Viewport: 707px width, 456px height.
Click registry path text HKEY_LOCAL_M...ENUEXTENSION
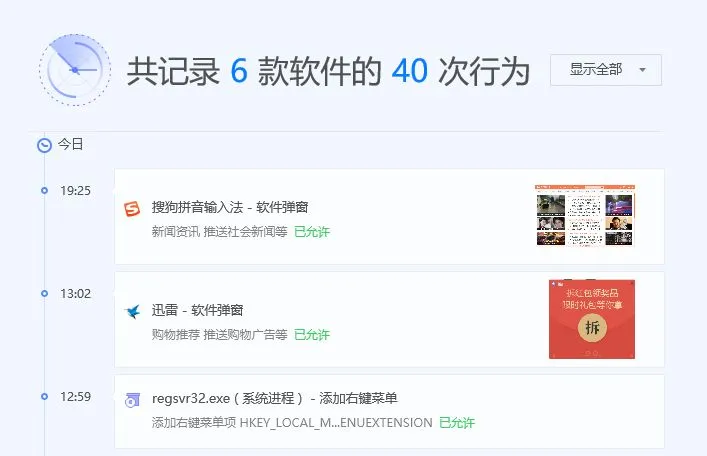(x=336, y=423)
